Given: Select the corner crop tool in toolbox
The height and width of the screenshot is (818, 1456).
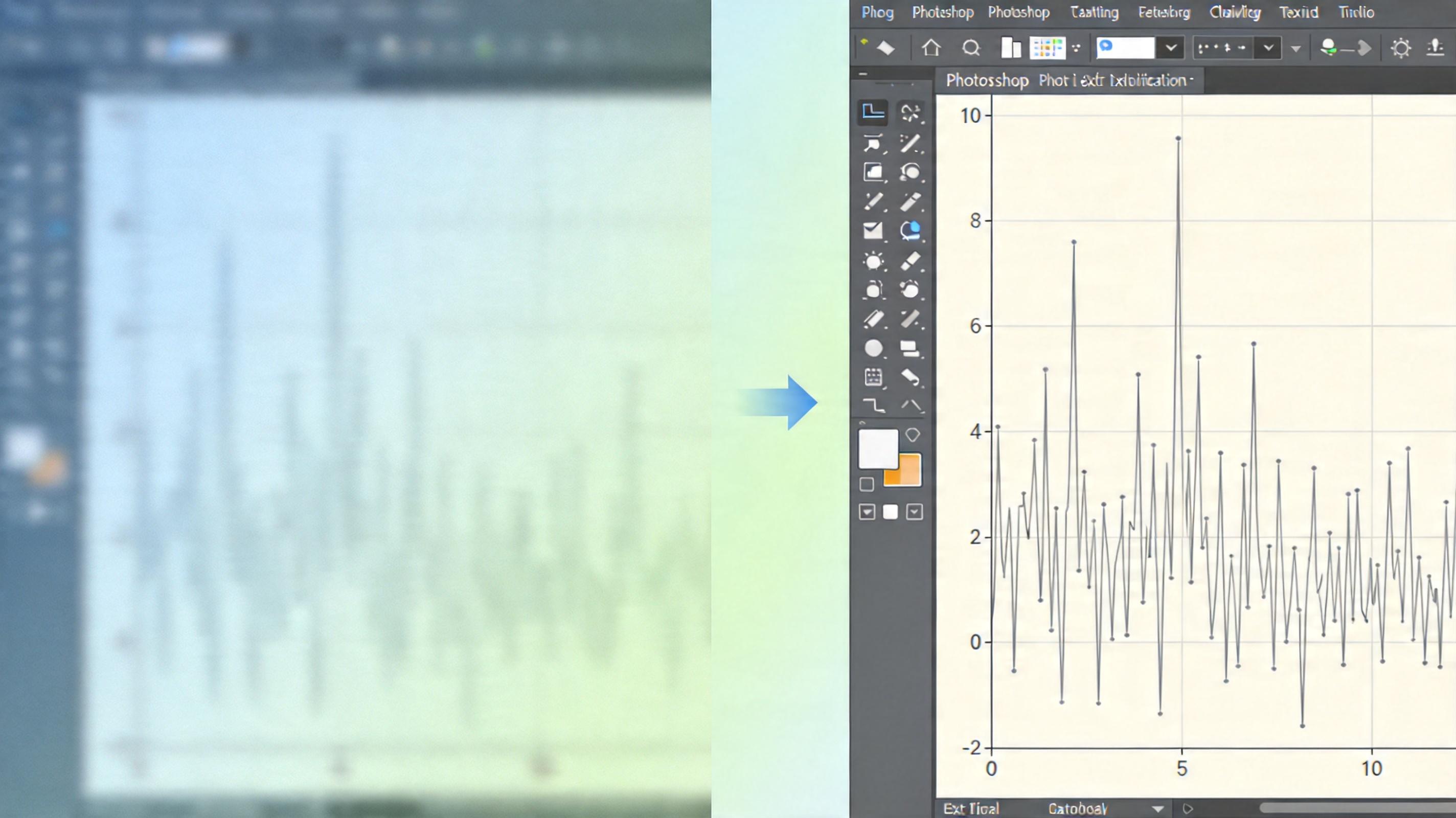Looking at the screenshot, I should point(873,112).
